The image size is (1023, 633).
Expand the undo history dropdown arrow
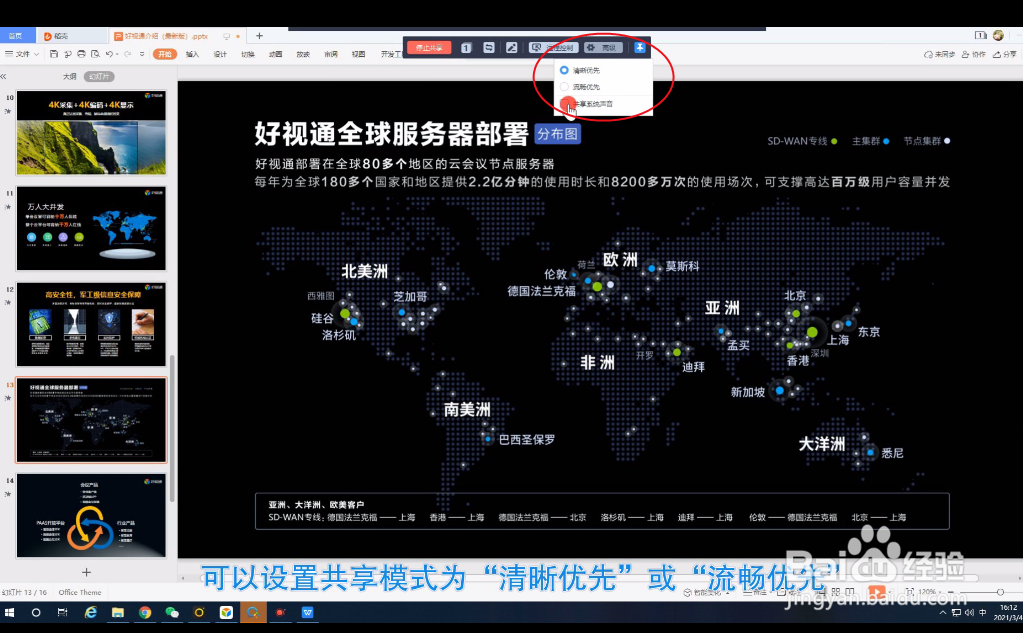117,54
